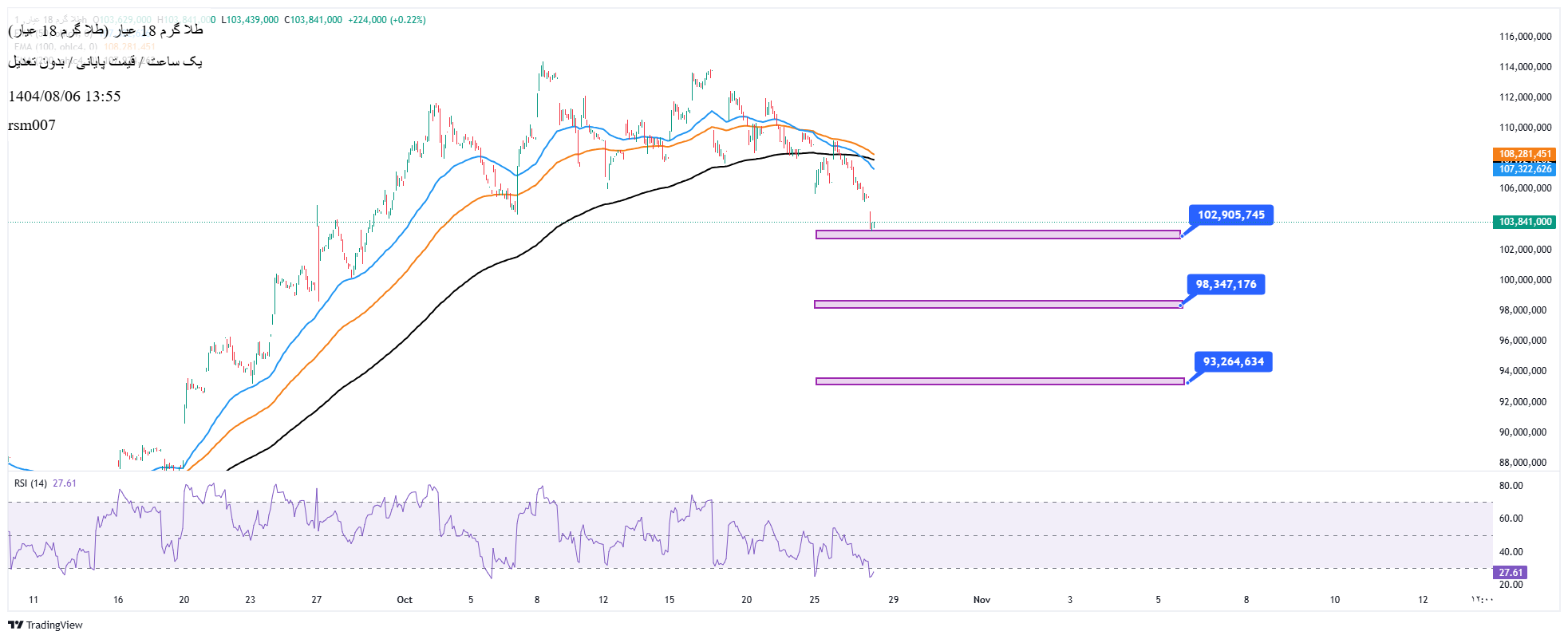The width and height of the screenshot is (1568, 639).
Task: Click the RSI (14) indicator legend
Action: [30, 483]
